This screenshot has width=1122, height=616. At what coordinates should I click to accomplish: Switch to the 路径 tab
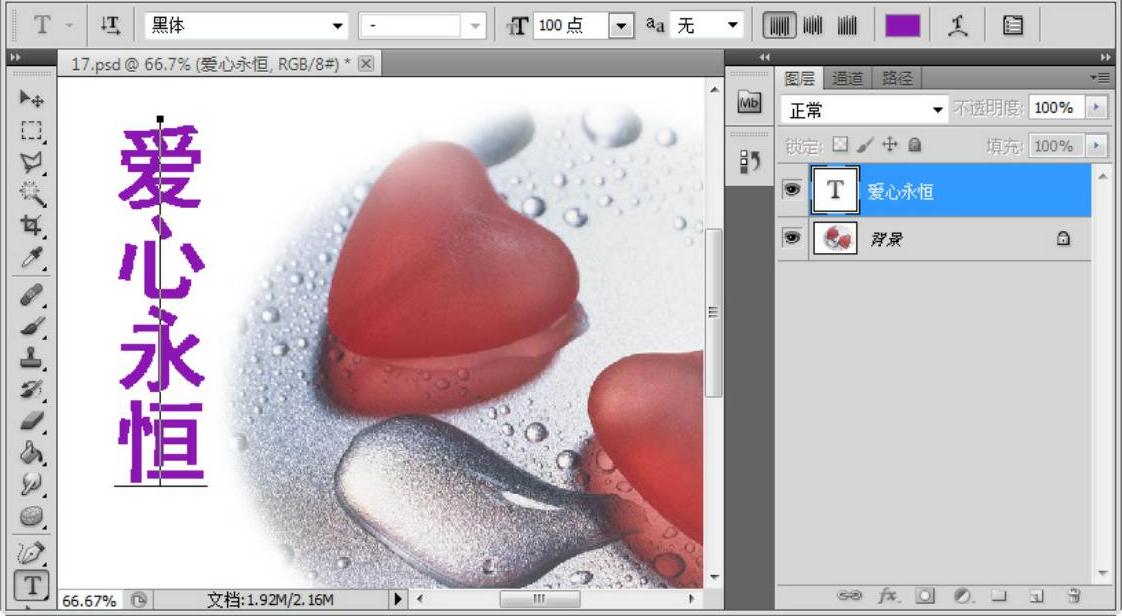895,78
